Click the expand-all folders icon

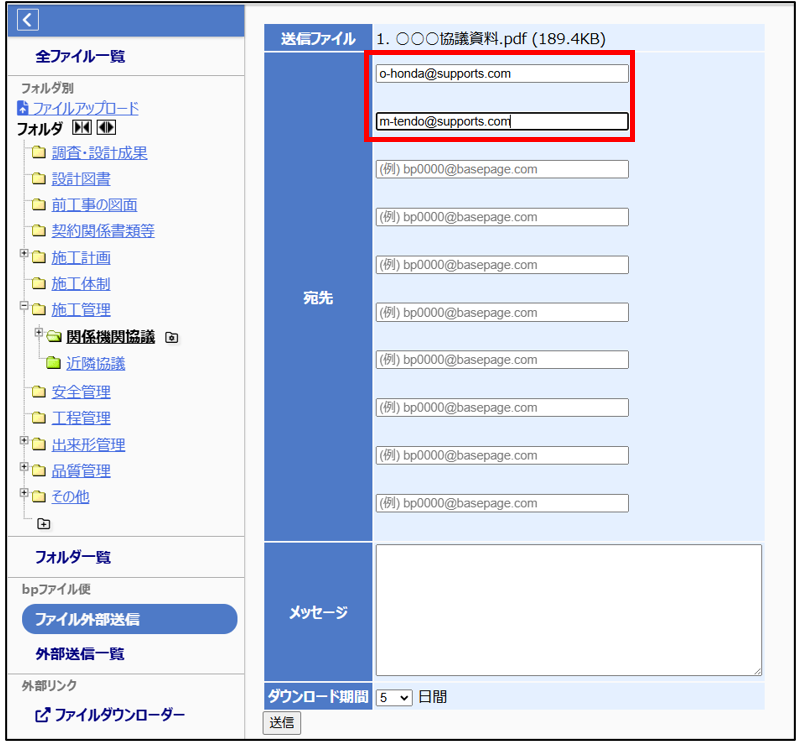tap(106, 128)
